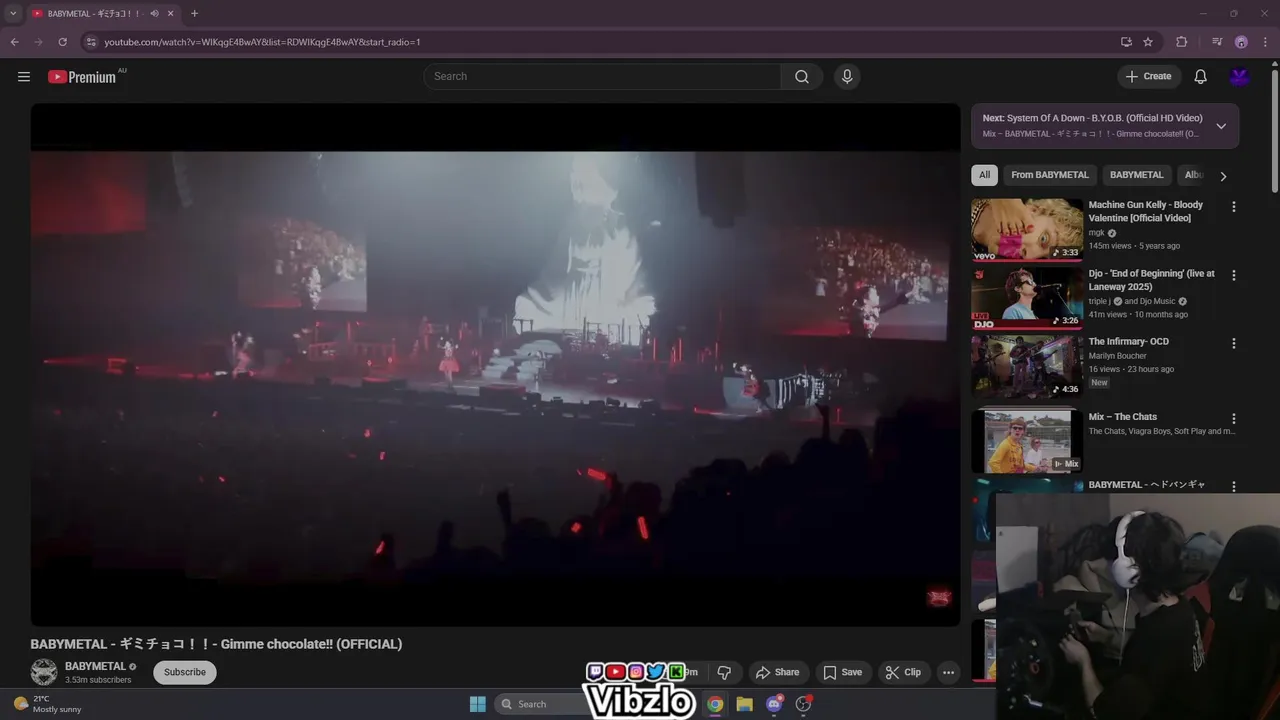The height and width of the screenshot is (720, 1280).
Task: Open the BABYMETAL channel avatar
Action: (44, 672)
